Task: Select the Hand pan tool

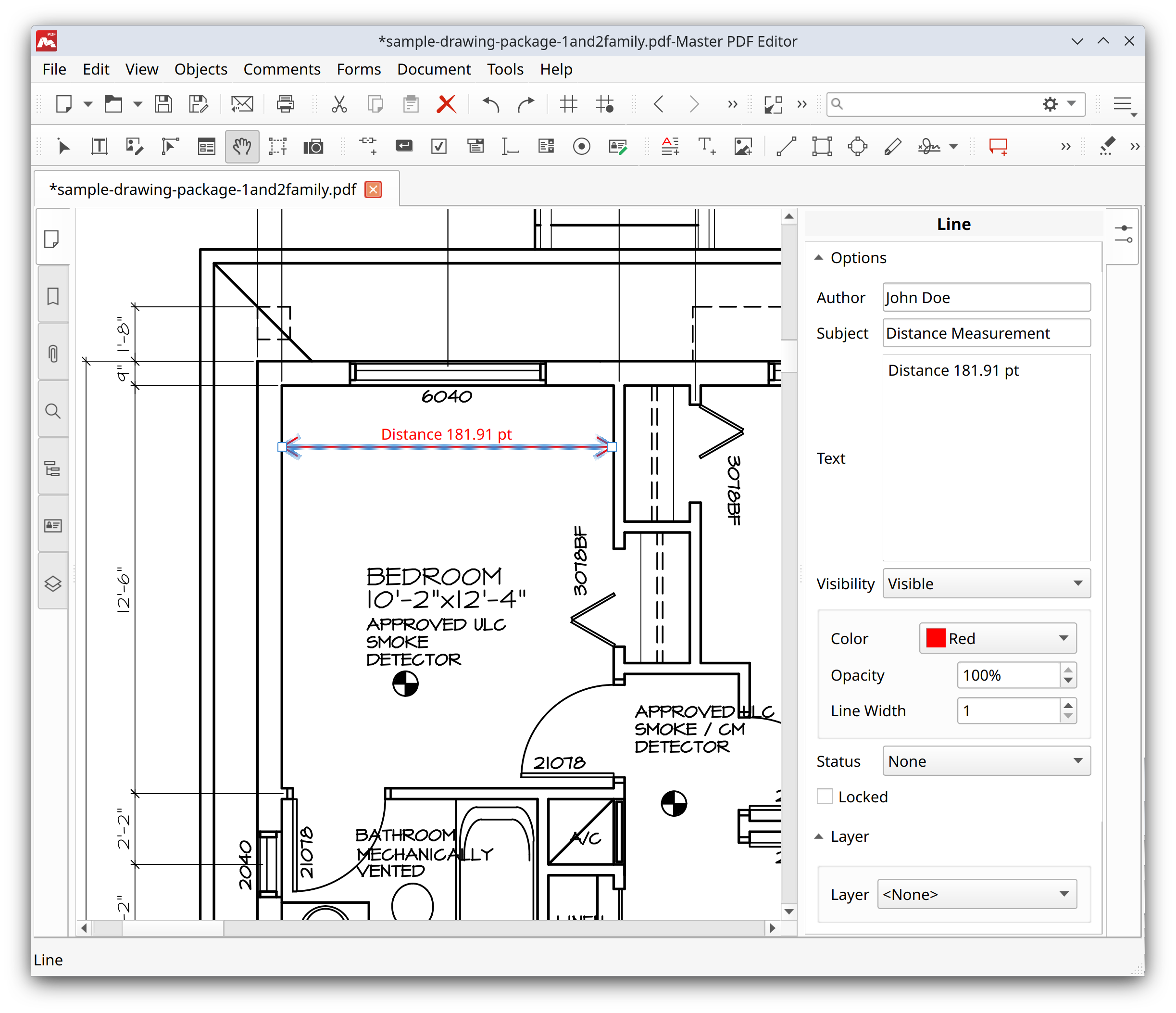Action: tap(242, 147)
